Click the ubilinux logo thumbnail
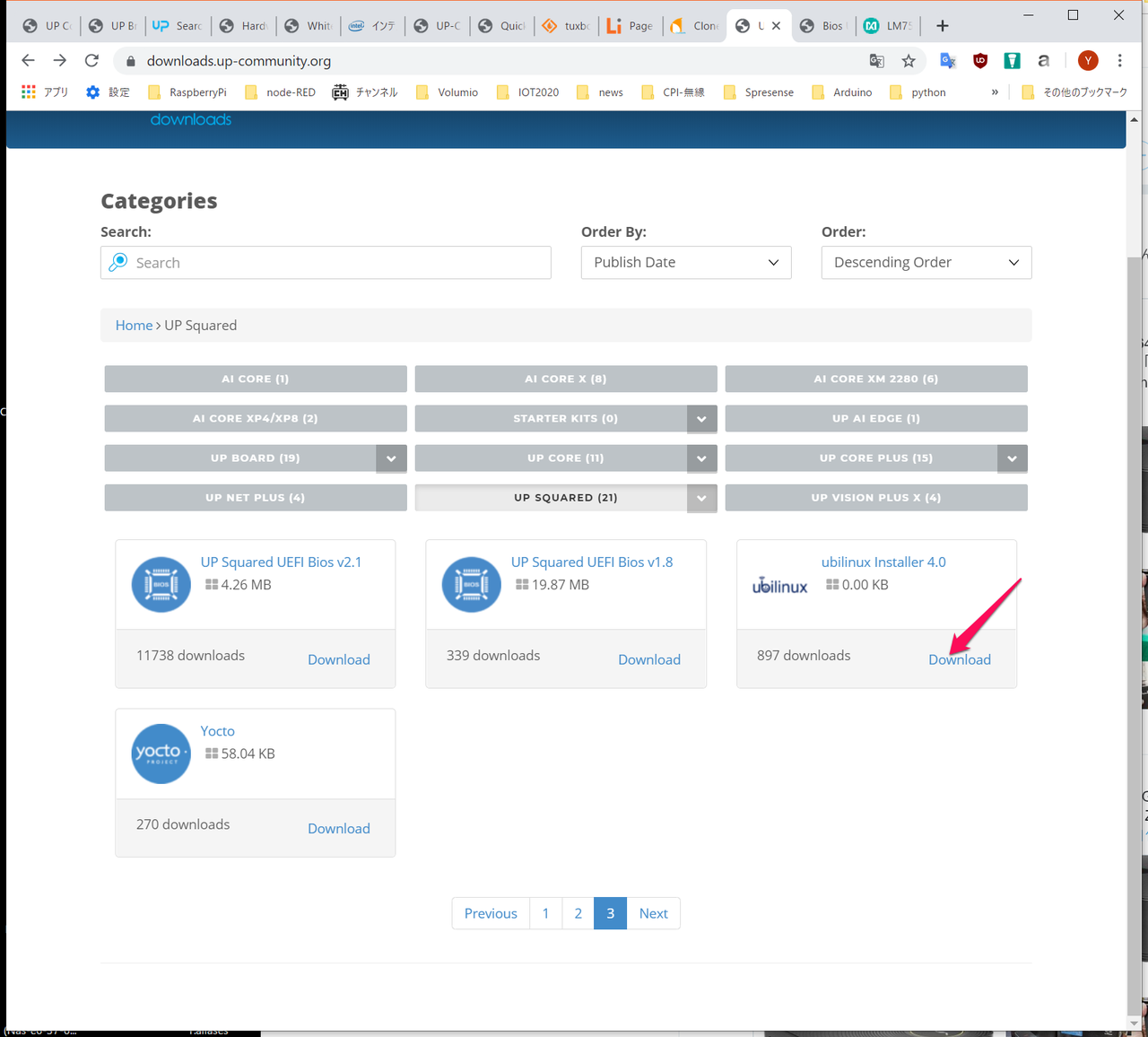This screenshot has height=1037, width=1148. 780,586
